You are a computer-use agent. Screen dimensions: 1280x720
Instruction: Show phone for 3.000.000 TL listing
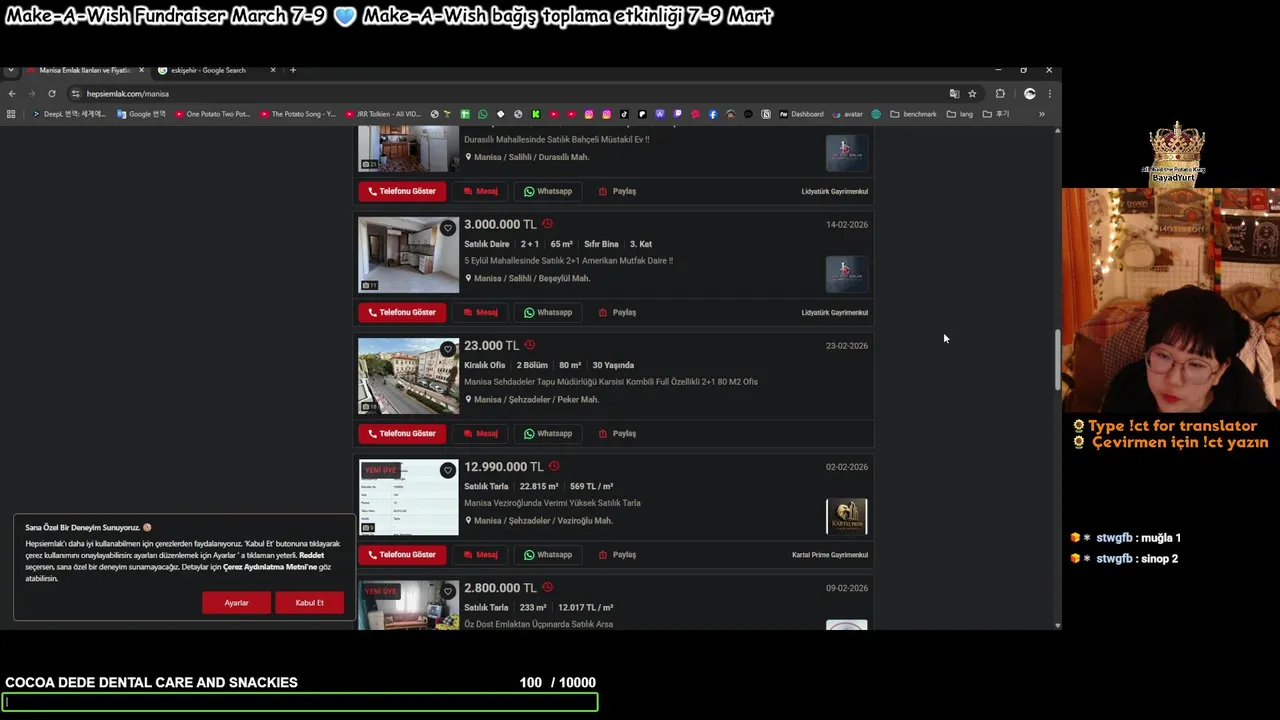(x=402, y=312)
